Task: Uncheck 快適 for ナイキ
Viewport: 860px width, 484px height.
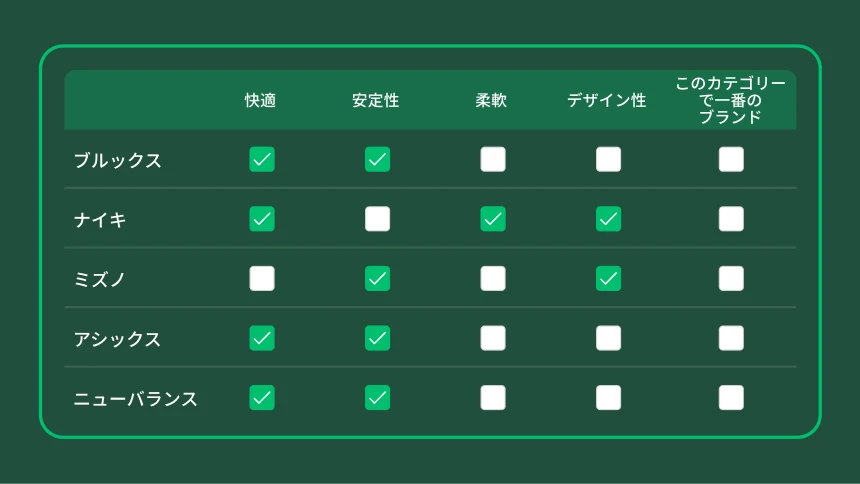Action: point(262,219)
